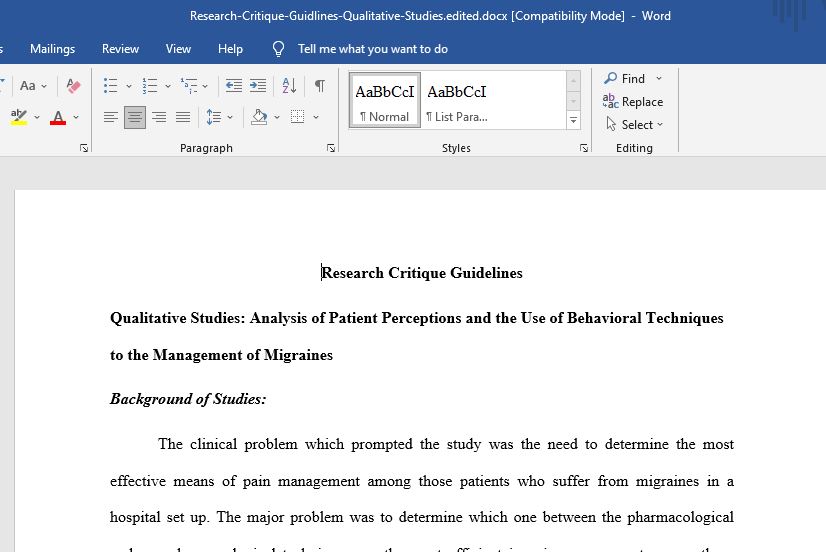This screenshot has height=552, width=826.
Task: Open line and paragraph spacing
Action: click(x=213, y=117)
